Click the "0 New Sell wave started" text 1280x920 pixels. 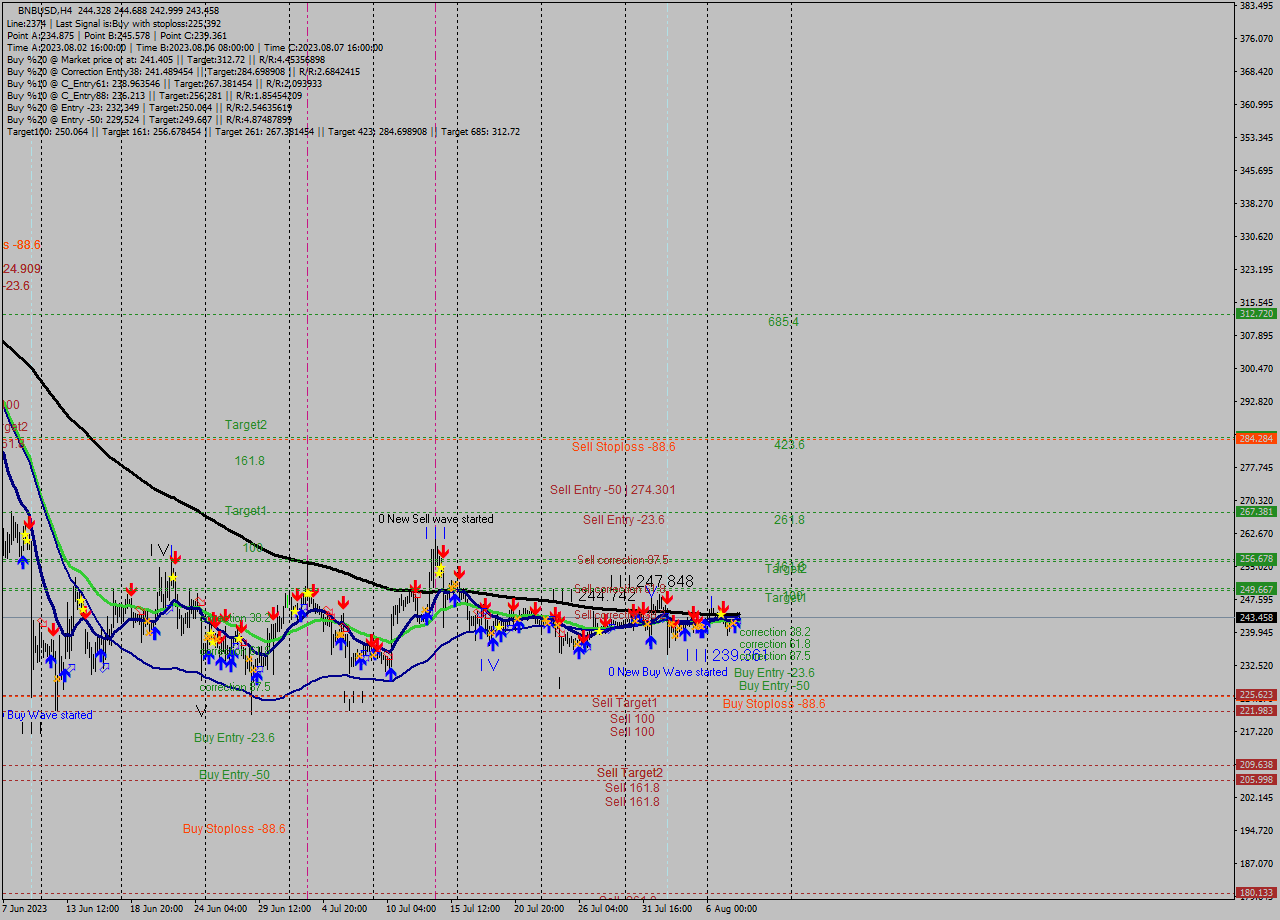tap(435, 519)
